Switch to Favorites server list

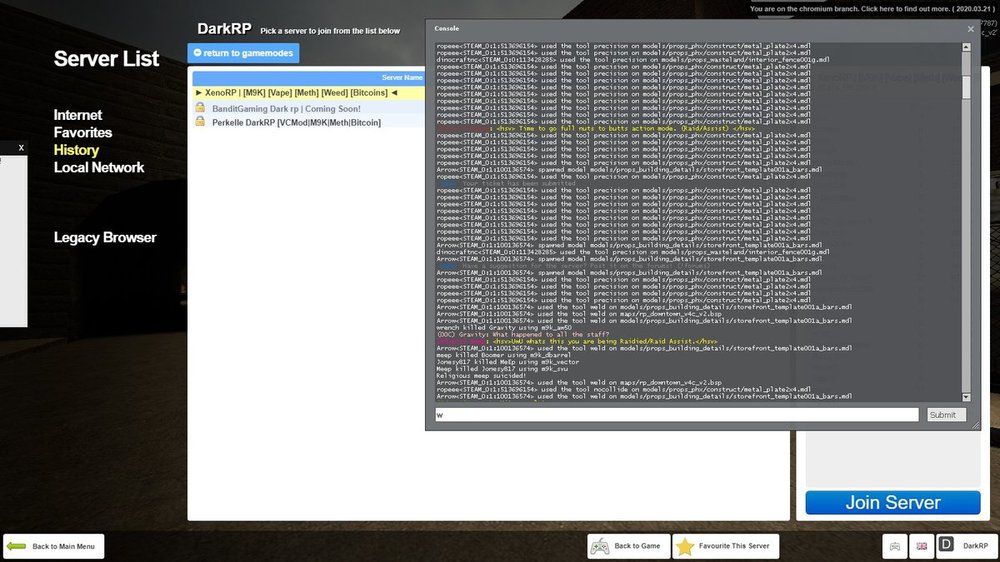[x=83, y=132]
